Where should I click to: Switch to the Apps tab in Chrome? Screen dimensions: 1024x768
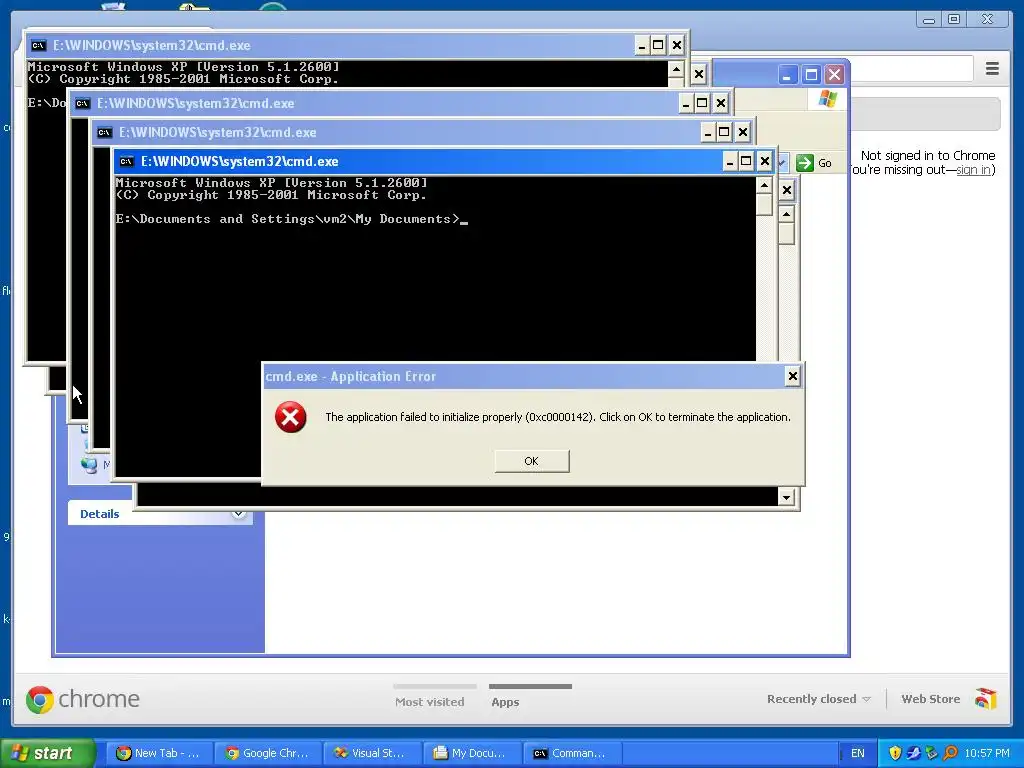click(505, 701)
